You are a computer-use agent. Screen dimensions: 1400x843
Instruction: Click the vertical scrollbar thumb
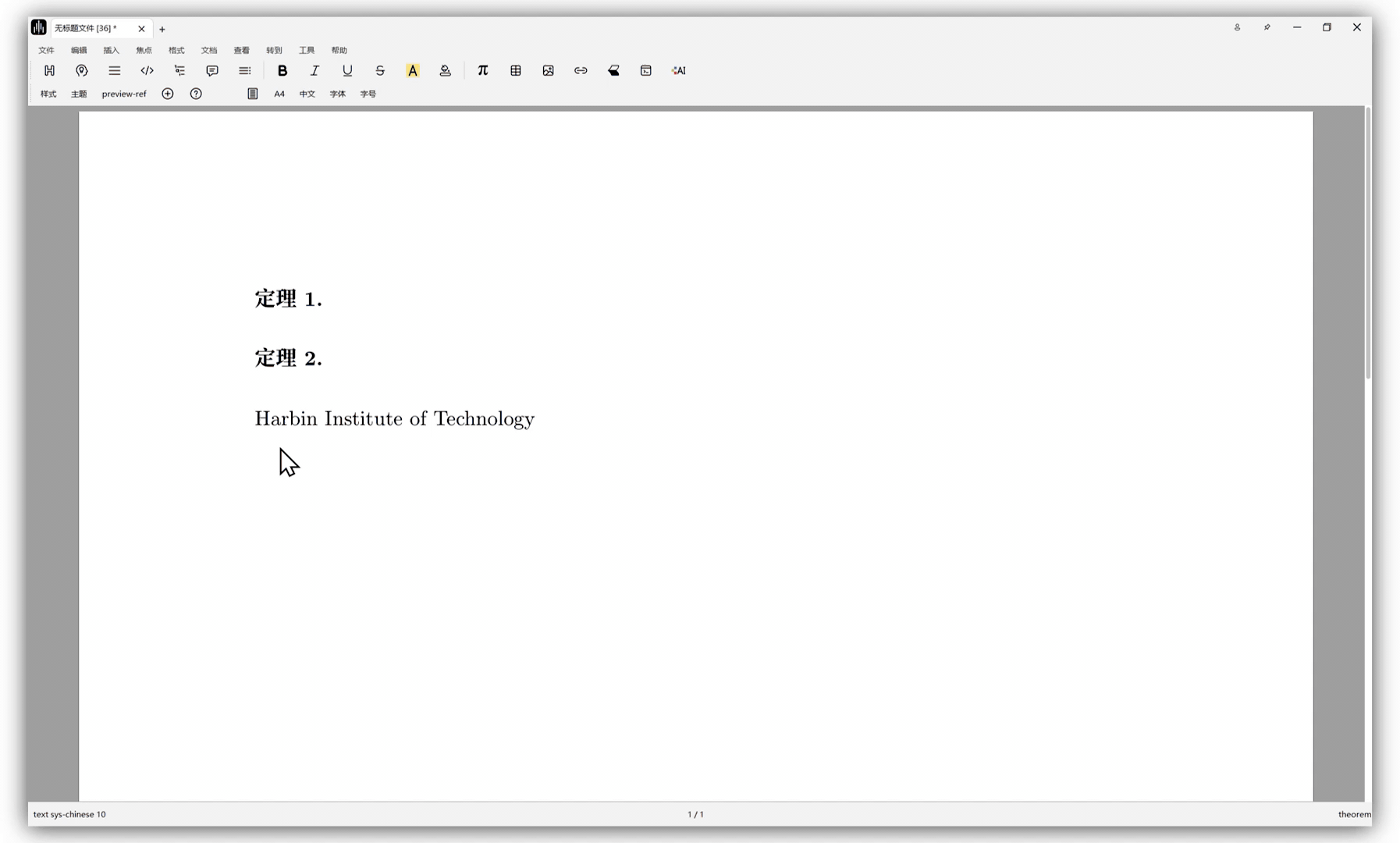click(1367, 242)
